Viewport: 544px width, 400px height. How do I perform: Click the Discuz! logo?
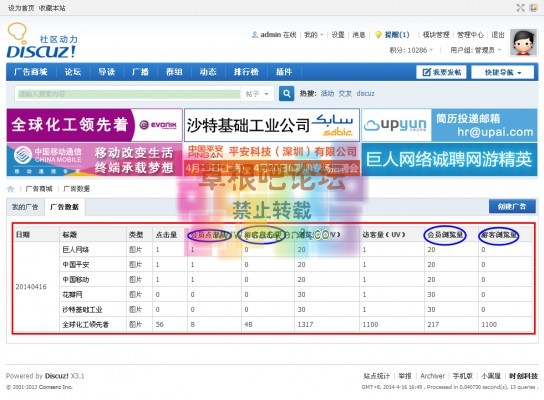(42, 41)
